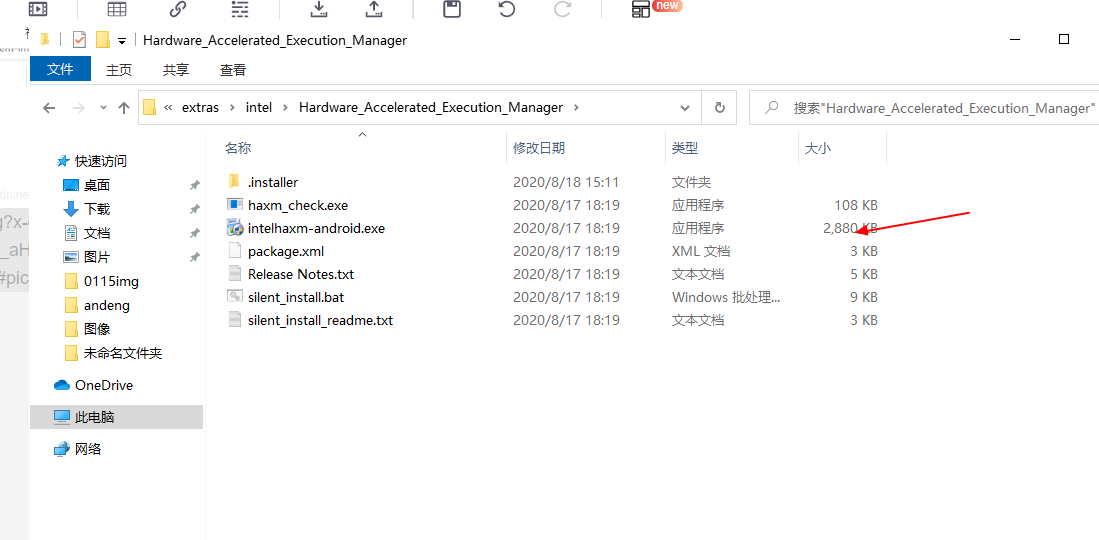Go forward with the forward arrow
The image size is (1099, 540).
[79, 108]
